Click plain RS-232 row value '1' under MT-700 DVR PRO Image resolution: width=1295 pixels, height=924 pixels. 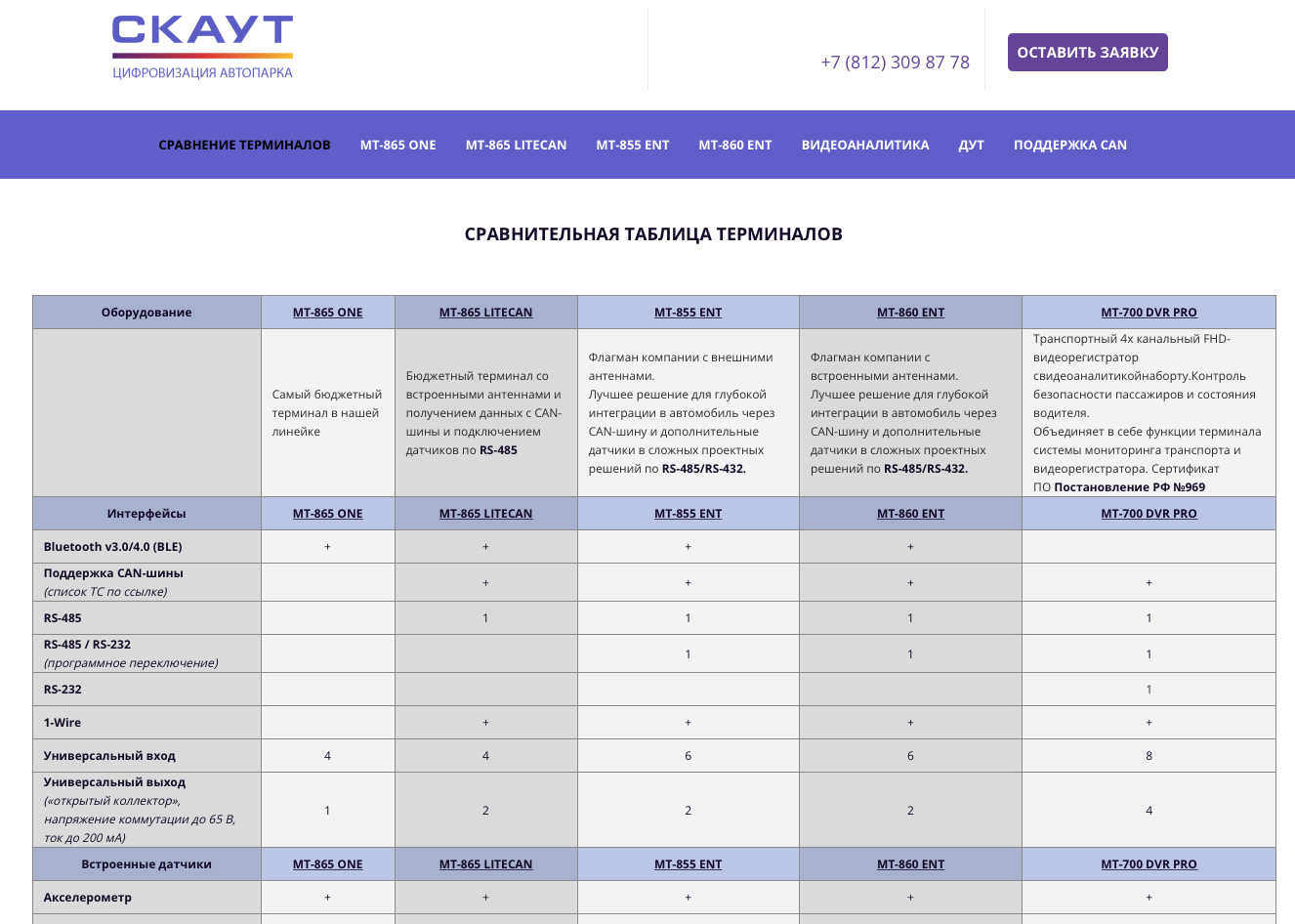[1149, 690]
